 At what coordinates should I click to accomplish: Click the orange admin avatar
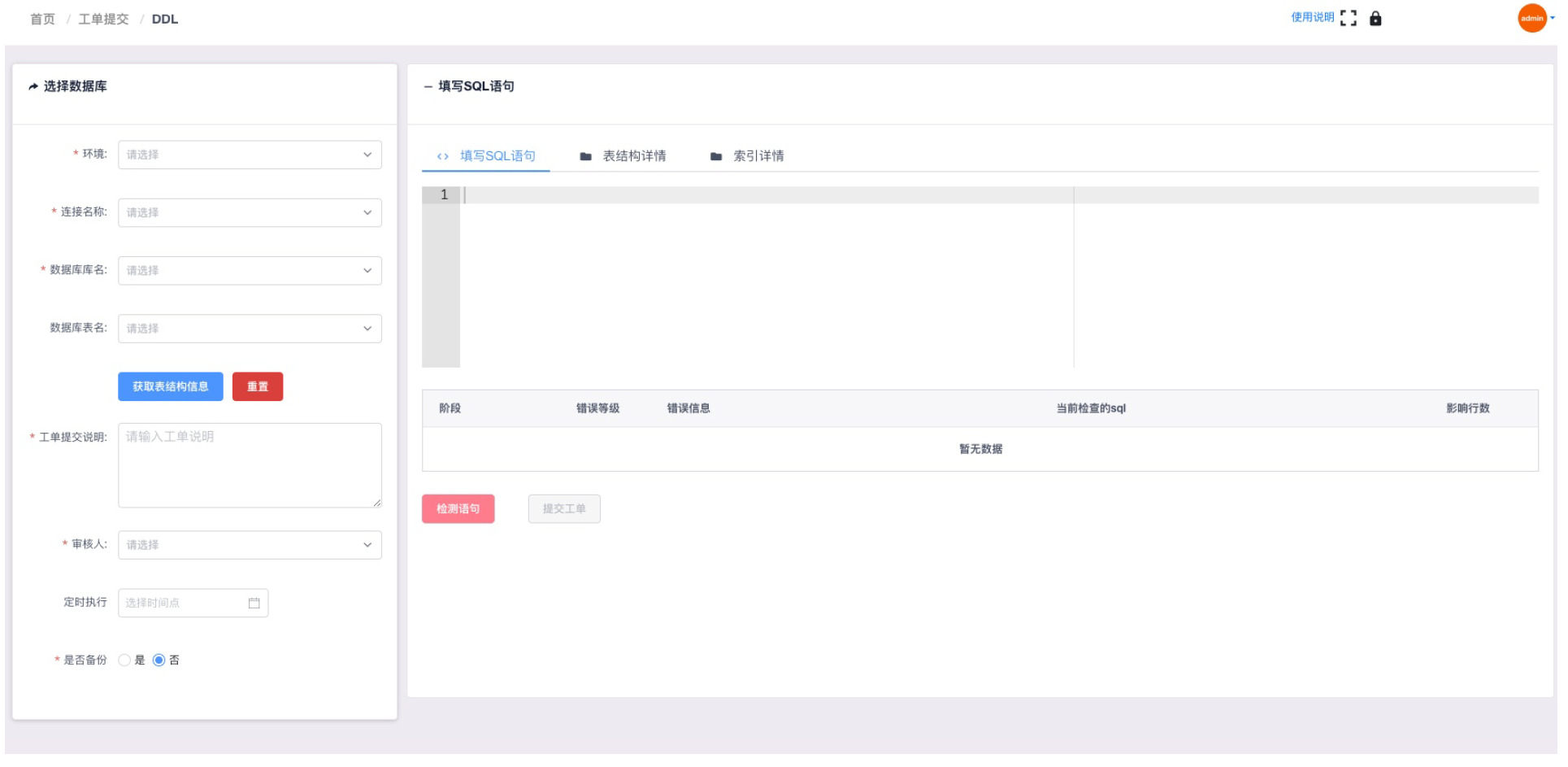point(1531,18)
